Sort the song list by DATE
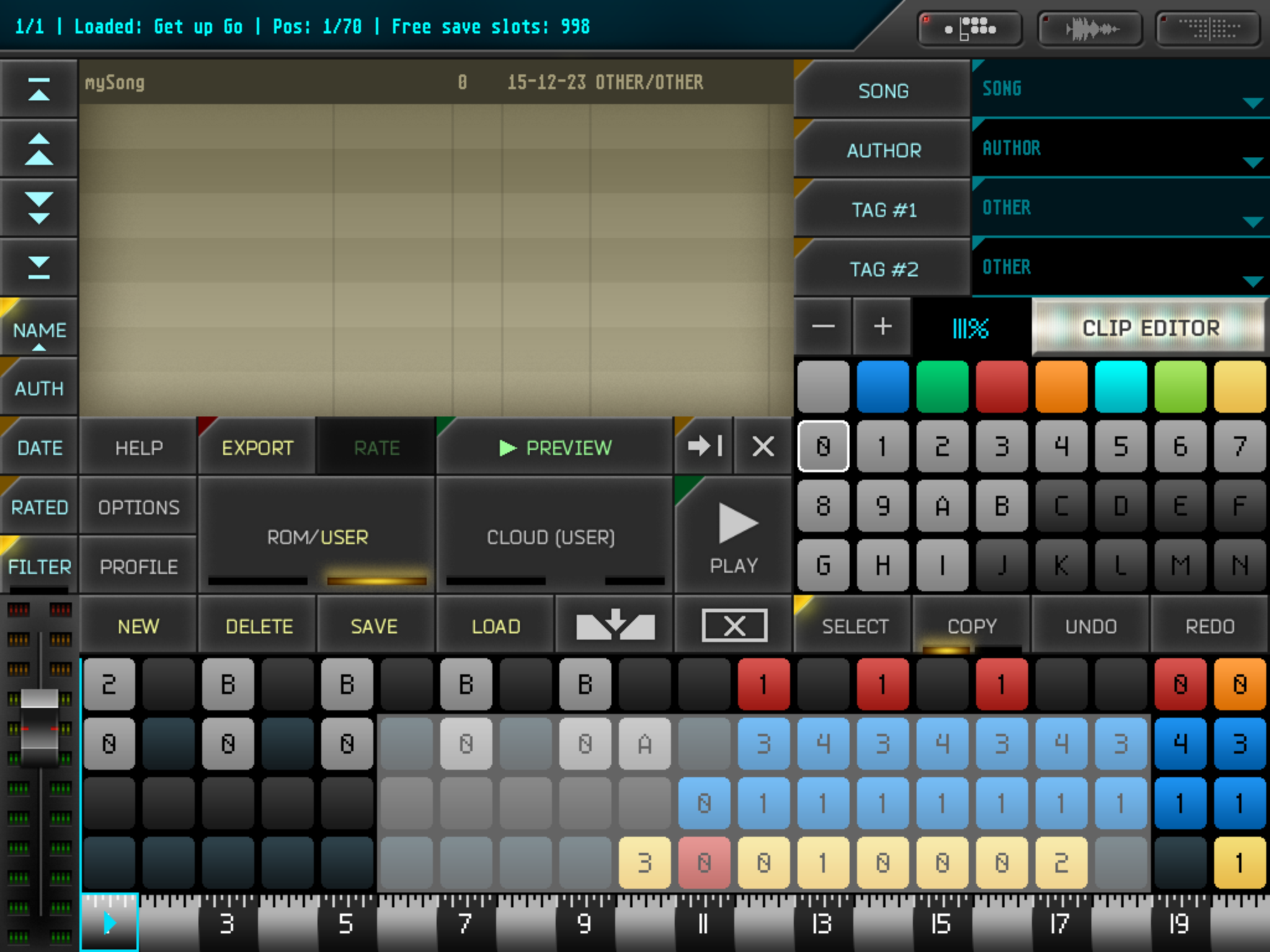The width and height of the screenshot is (1270, 952). pos(39,447)
